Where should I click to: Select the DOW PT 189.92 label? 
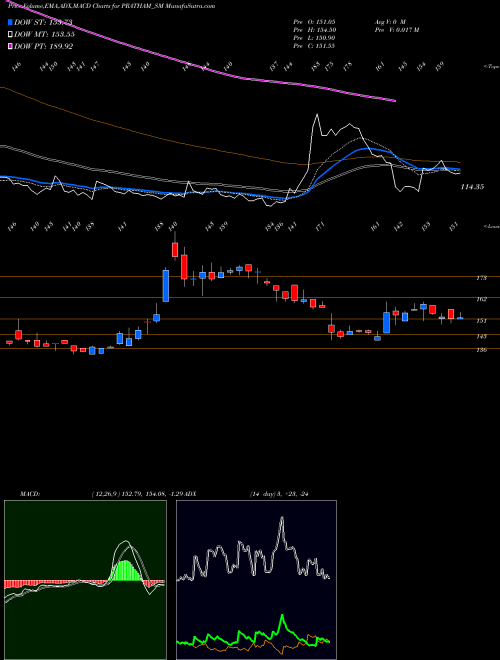pos(44,46)
